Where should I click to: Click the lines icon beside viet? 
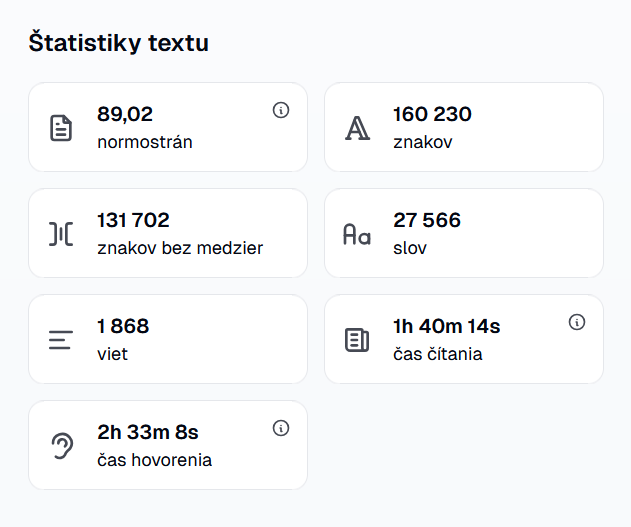pyautogui.click(x=61, y=340)
